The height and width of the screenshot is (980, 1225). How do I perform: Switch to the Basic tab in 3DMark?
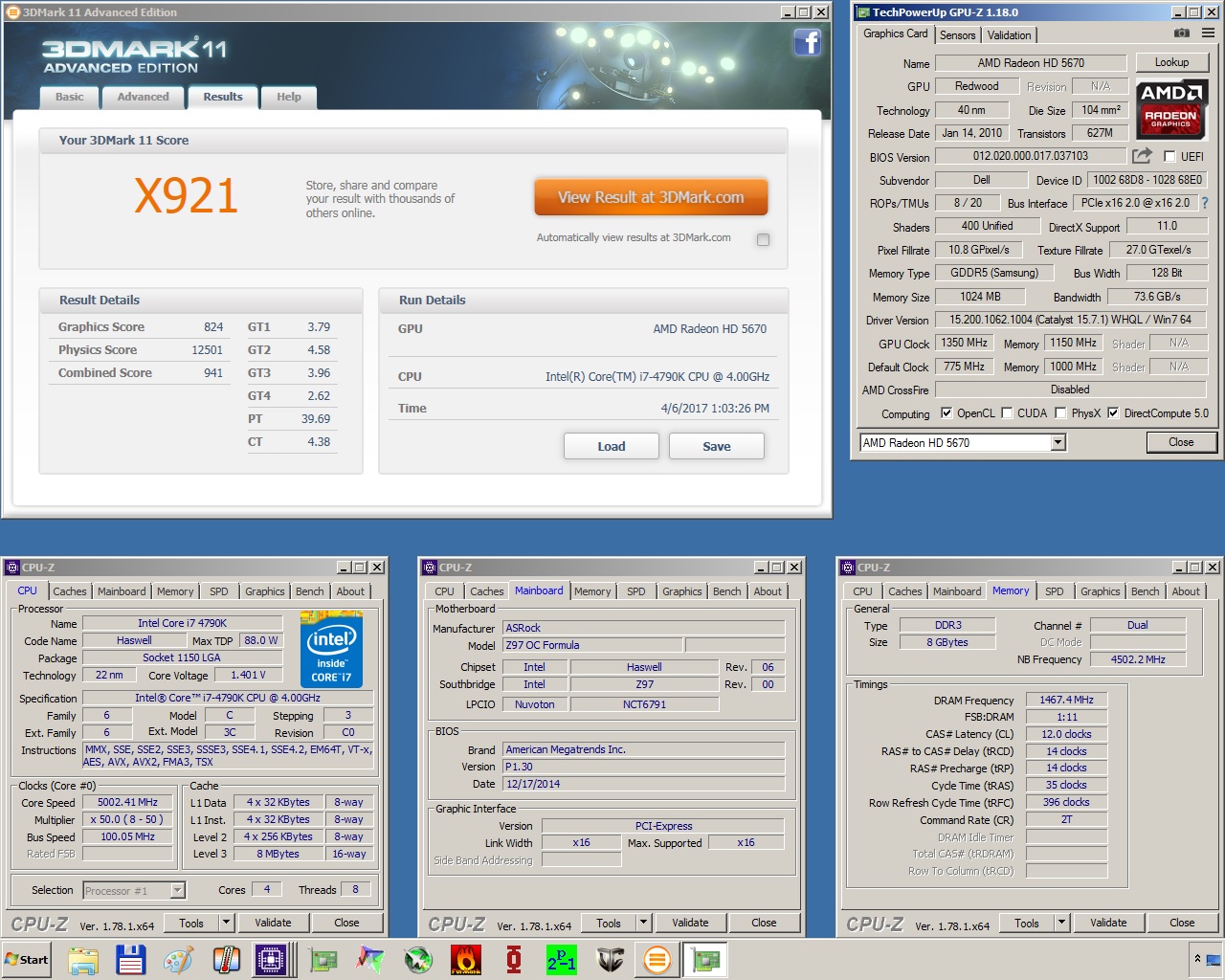click(x=69, y=97)
